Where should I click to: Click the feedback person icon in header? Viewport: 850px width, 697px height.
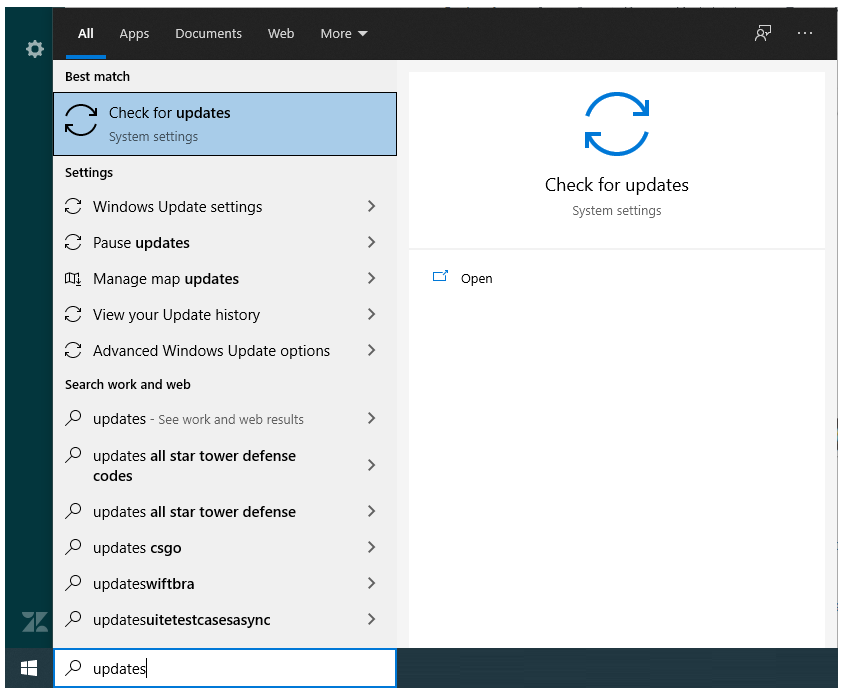tap(763, 34)
